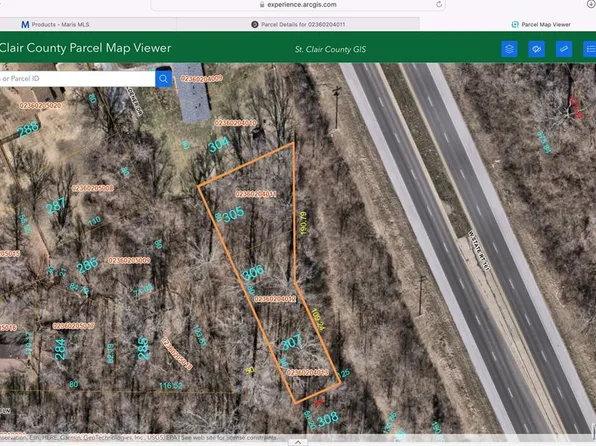Click the Maris MLS tab favicon
Screen dimensions: 596x446
25,24
